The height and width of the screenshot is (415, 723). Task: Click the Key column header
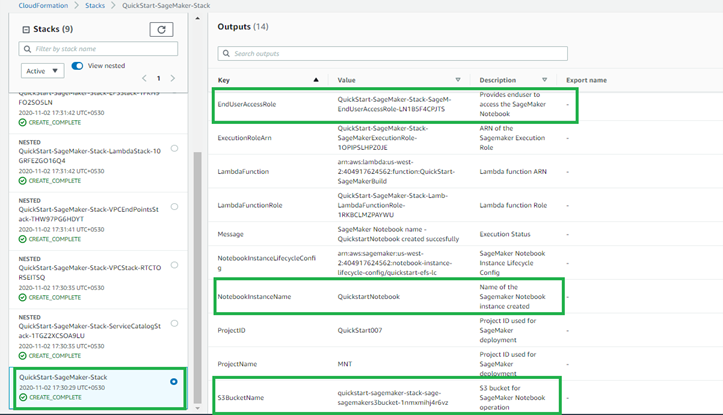pos(224,80)
